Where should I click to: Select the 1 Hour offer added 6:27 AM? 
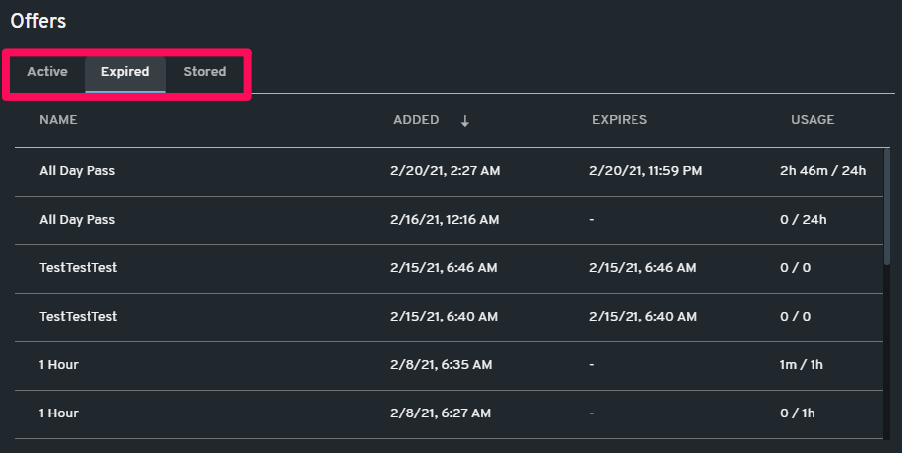[x=449, y=414]
